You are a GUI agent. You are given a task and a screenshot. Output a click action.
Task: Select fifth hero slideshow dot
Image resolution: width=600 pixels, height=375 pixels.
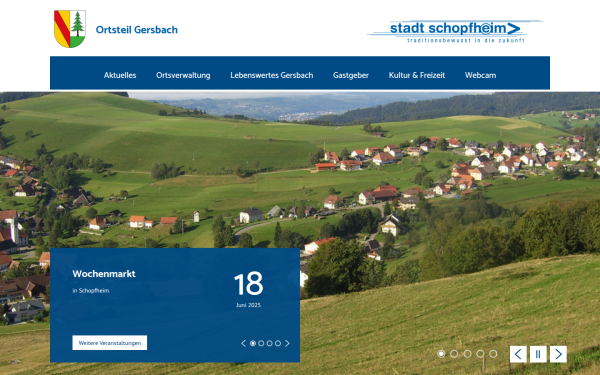click(493, 354)
